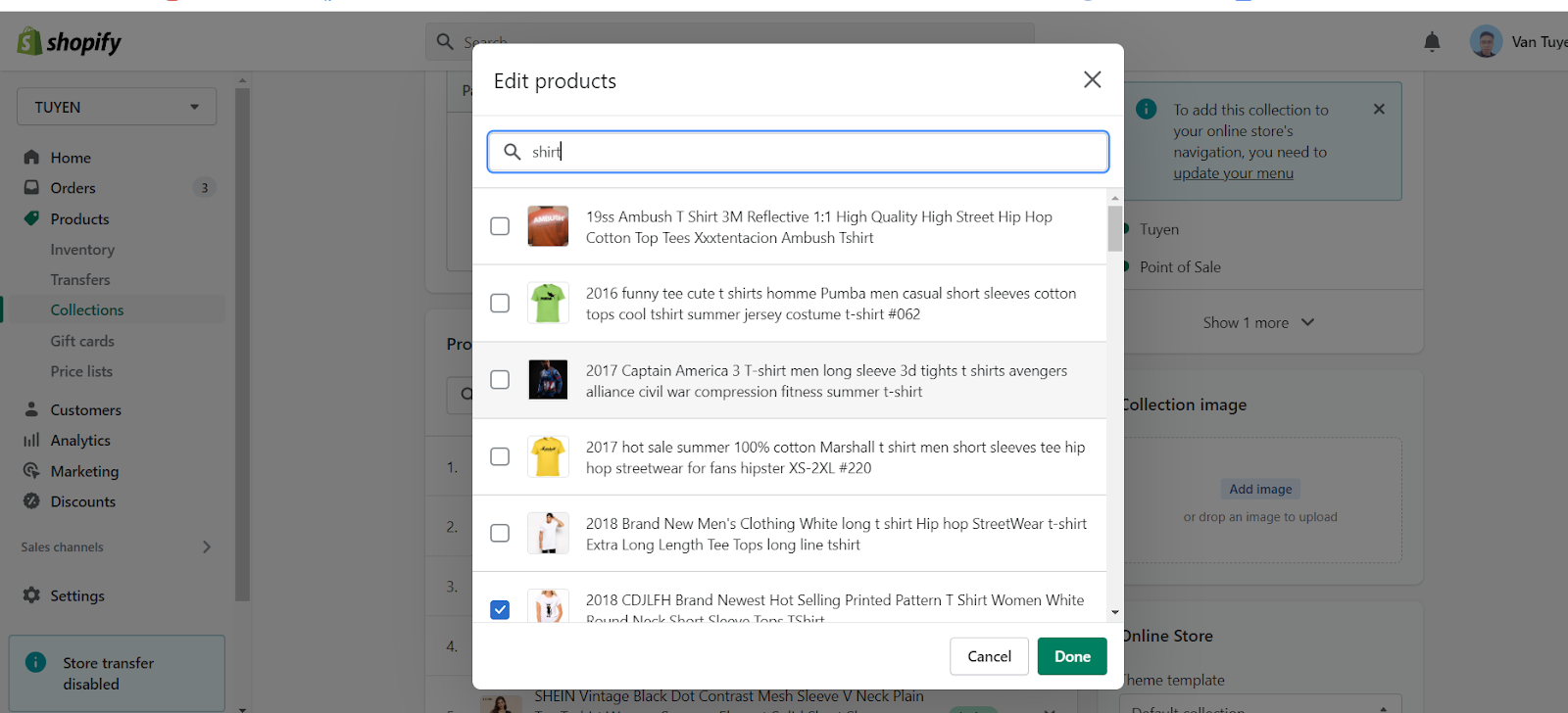This screenshot has height=713, width=1568.
Task: Select the 2017 Captain America T-shirt checkbox
Action: (500, 380)
